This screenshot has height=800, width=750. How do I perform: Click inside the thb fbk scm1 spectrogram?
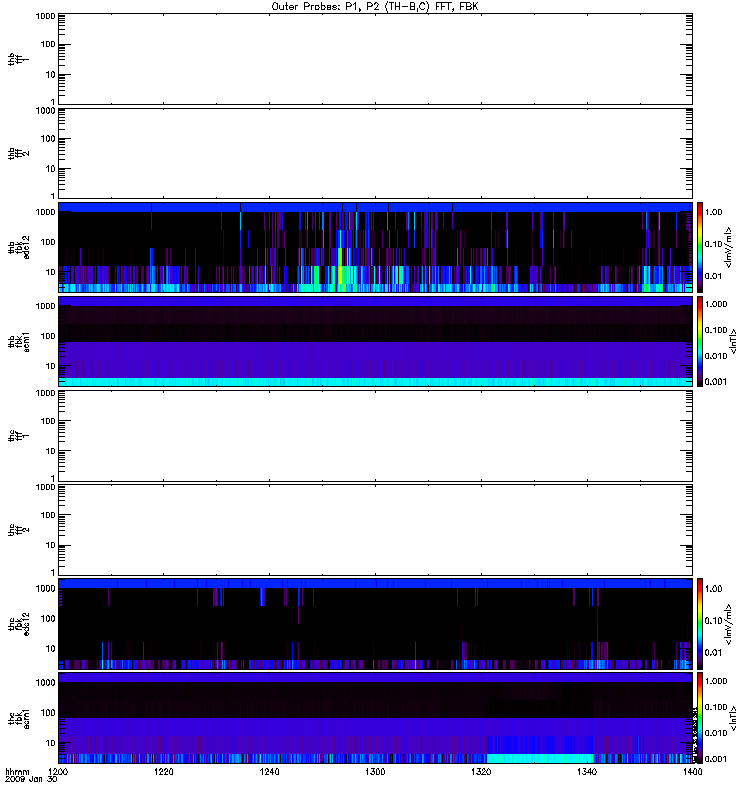(x=375, y=341)
